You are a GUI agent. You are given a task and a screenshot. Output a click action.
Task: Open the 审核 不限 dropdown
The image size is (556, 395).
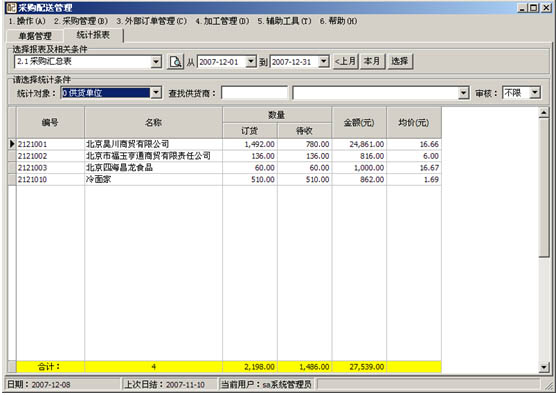pos(535,93)
